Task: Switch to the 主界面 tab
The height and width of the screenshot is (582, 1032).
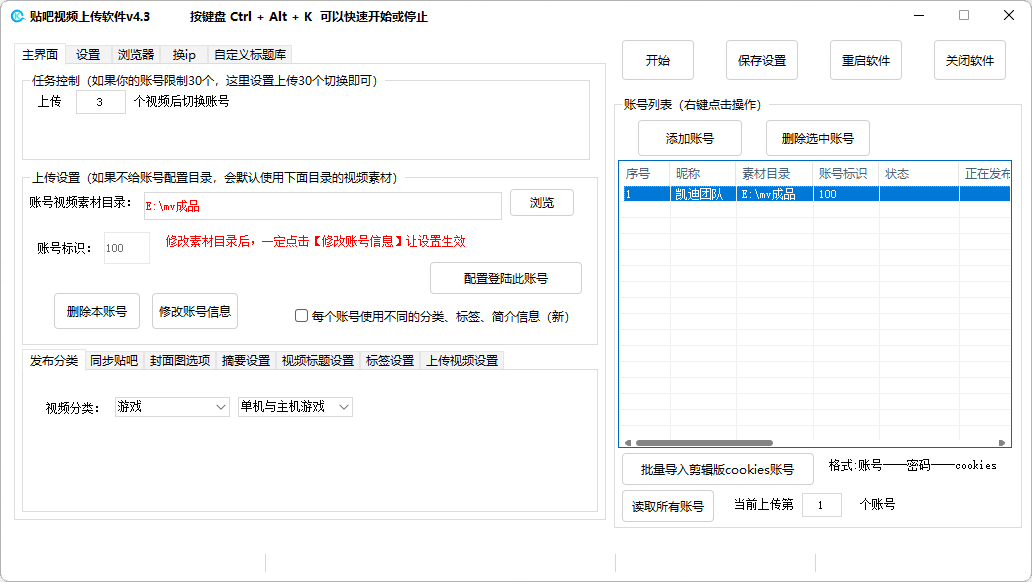Action: coord(39,55)
